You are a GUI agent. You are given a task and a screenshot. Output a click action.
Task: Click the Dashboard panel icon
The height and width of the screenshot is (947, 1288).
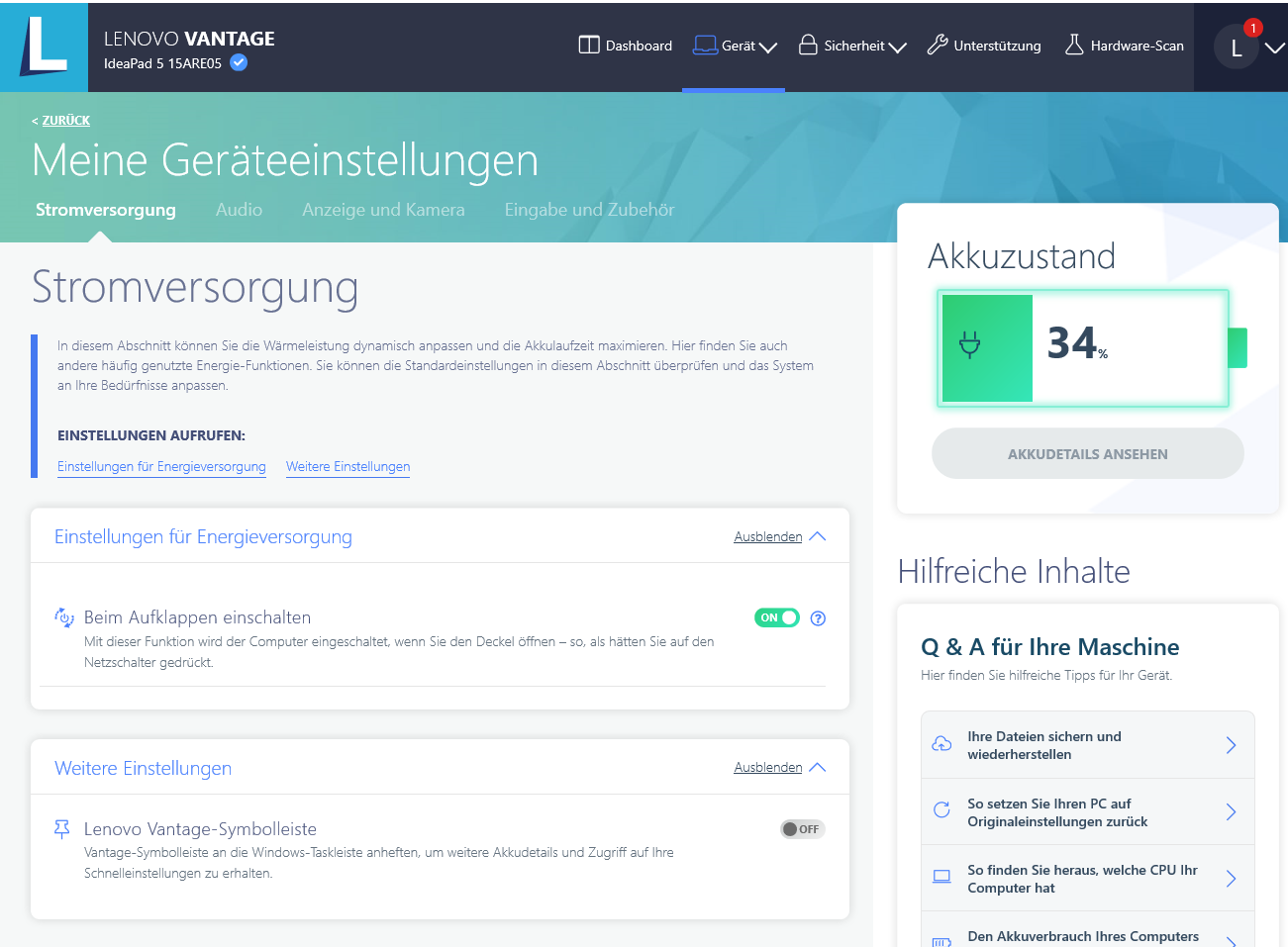point(589,45)
